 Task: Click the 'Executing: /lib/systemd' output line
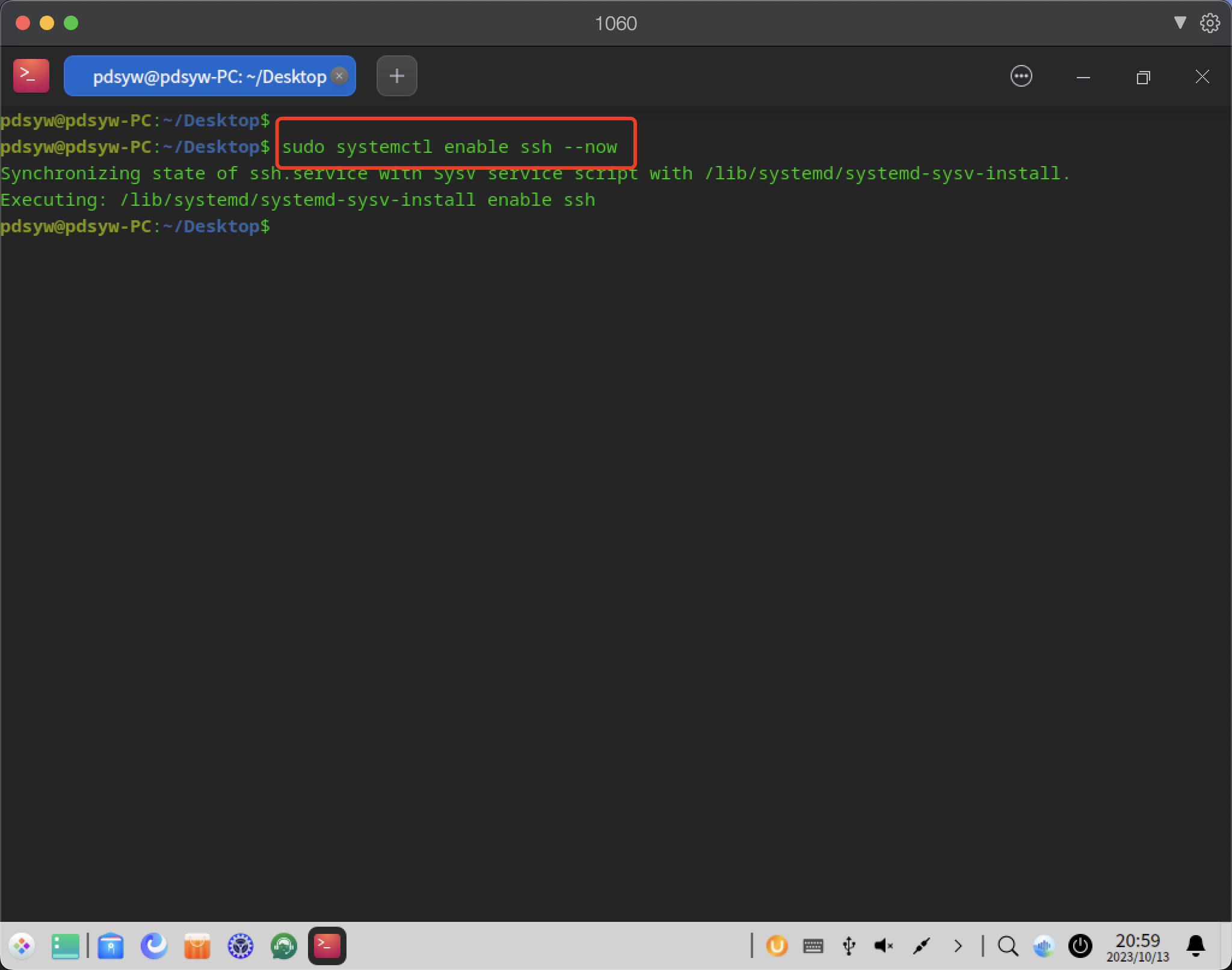click(298, 200)
